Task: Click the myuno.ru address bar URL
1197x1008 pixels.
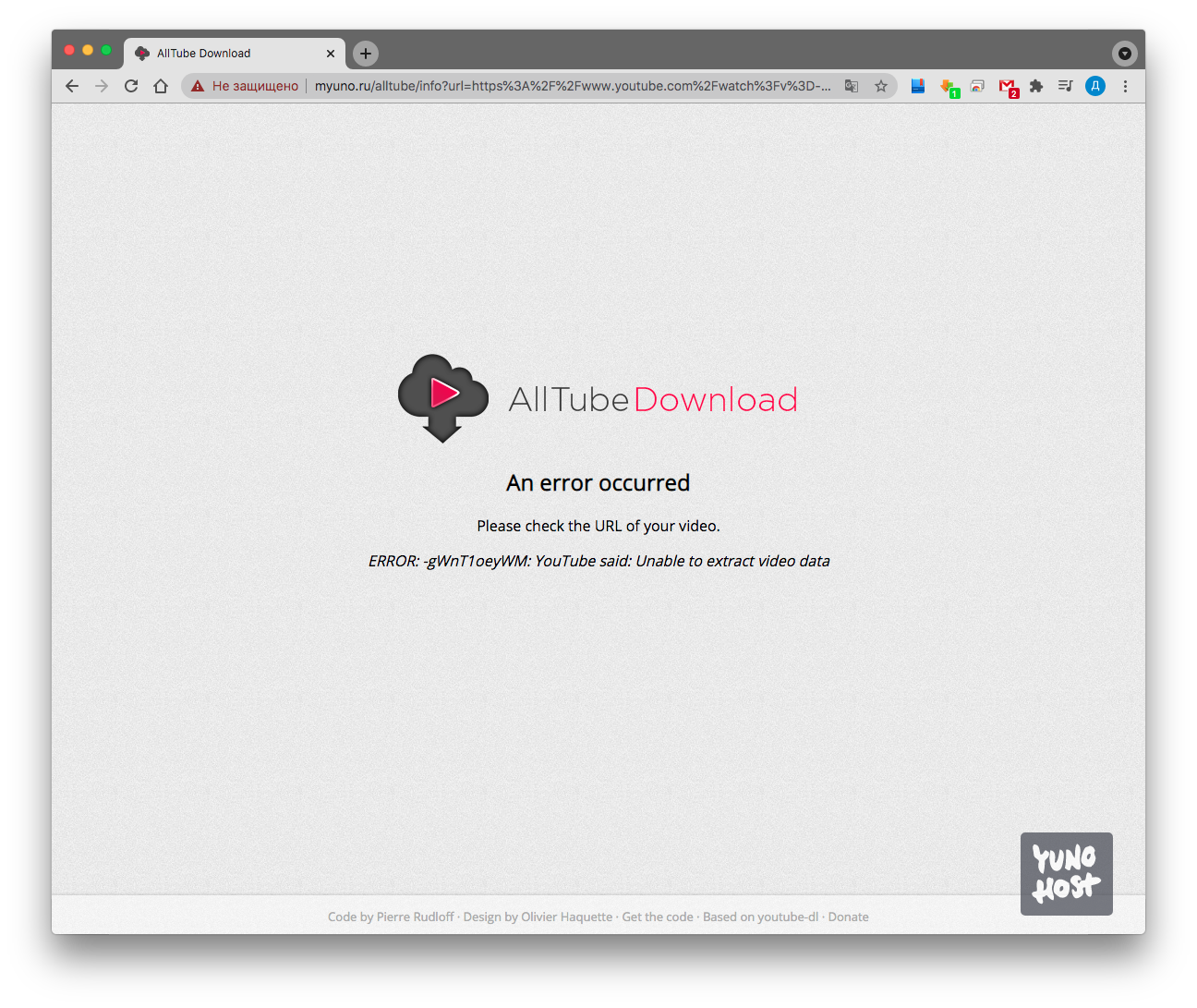Action: click(573, 86)
